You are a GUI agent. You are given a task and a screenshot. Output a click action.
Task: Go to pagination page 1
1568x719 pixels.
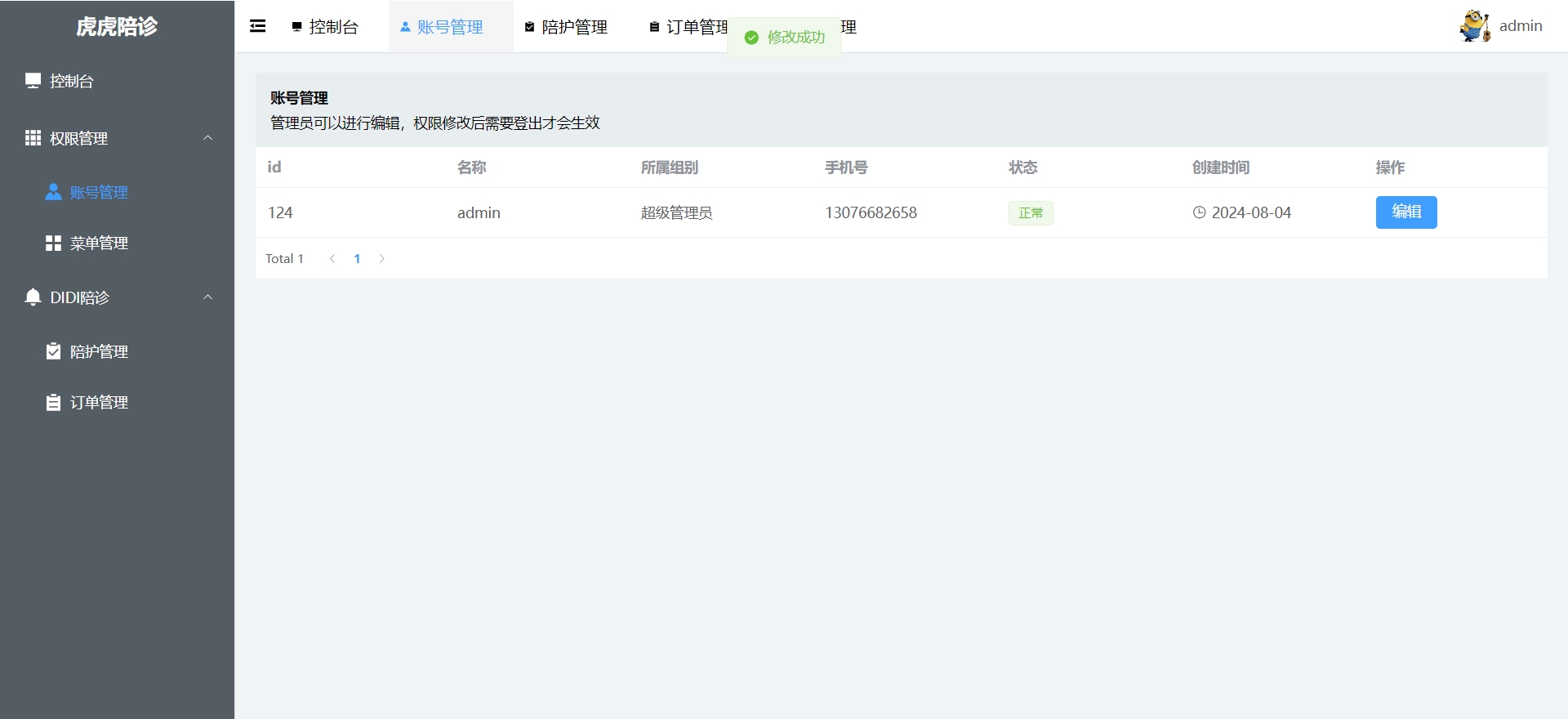click(x=357, y=259)
